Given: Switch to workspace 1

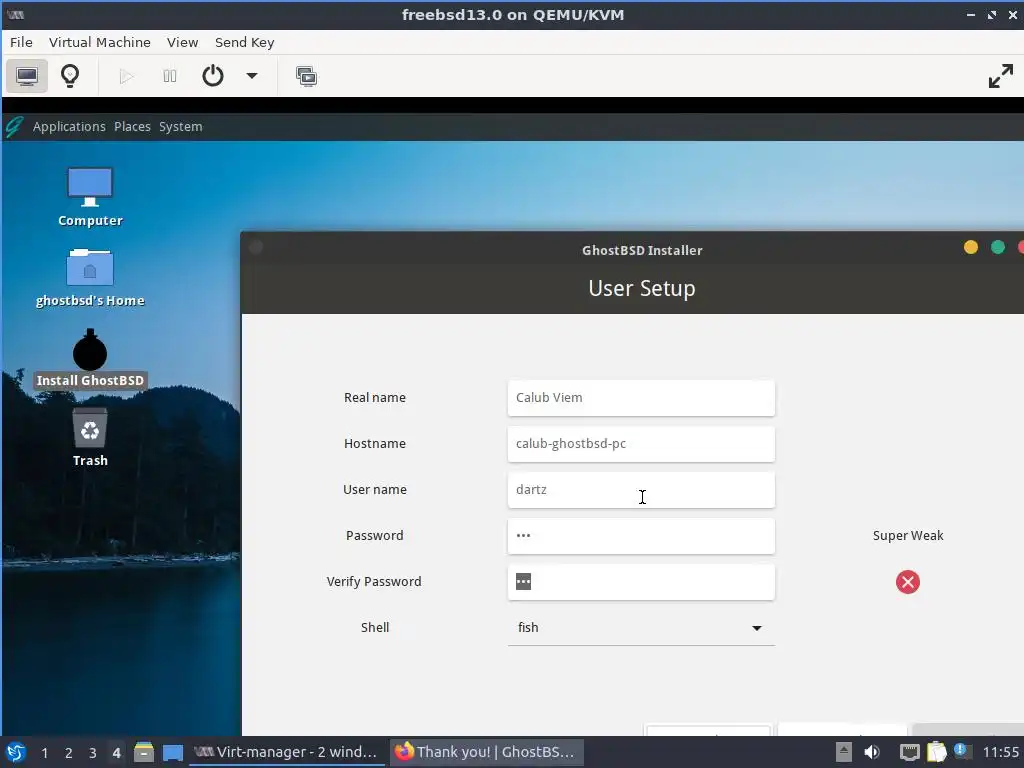Looking at the screenshot, I should coord(44,753).
